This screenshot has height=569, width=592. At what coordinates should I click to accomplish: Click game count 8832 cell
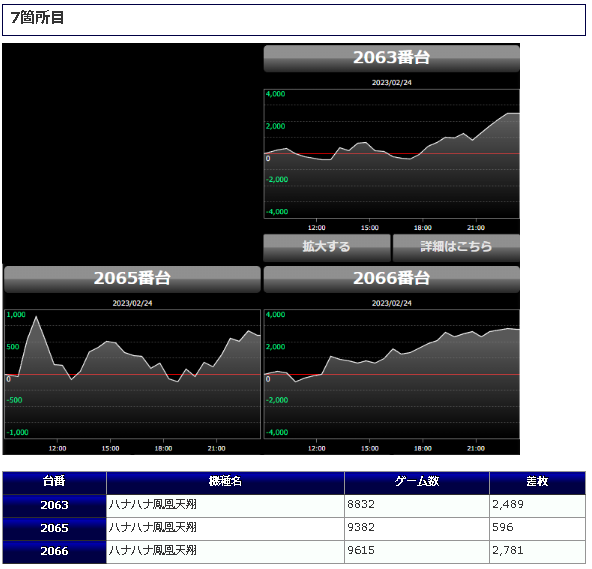coord(417,506)
